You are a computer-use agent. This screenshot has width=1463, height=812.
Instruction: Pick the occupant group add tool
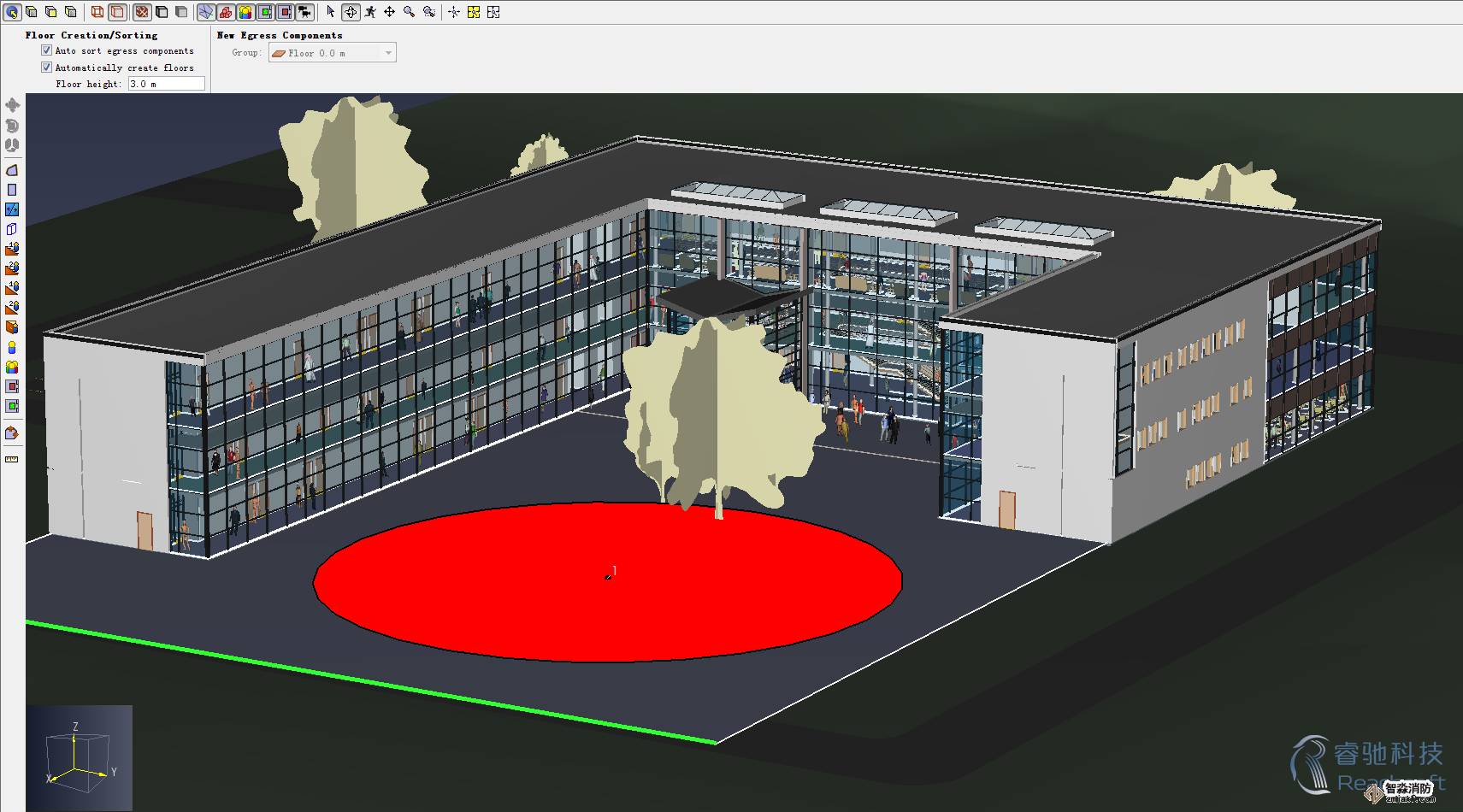click(x=12, y=367)
